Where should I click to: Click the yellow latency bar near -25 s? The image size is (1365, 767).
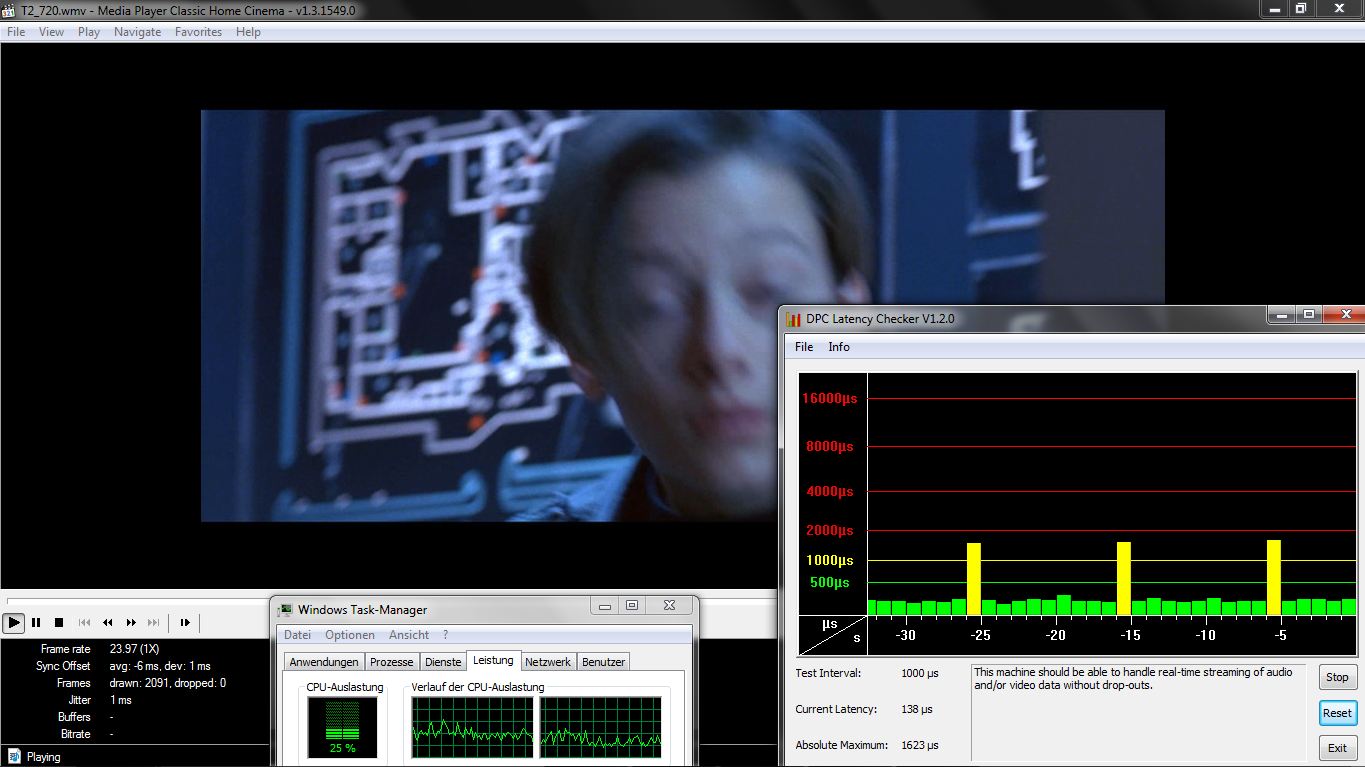tap(974, 579)
